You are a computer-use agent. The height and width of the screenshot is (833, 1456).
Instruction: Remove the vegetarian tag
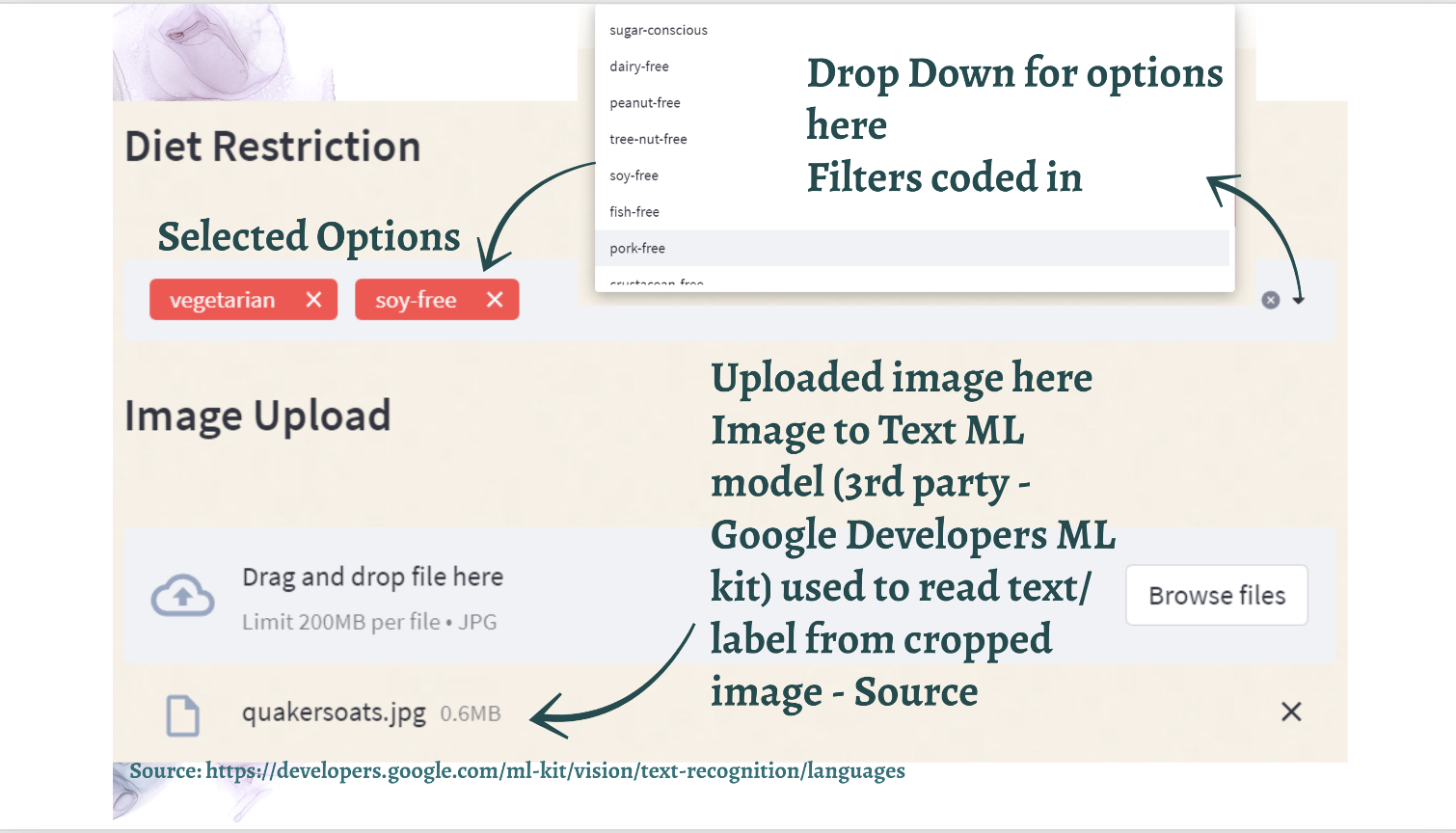pos(313,300)
